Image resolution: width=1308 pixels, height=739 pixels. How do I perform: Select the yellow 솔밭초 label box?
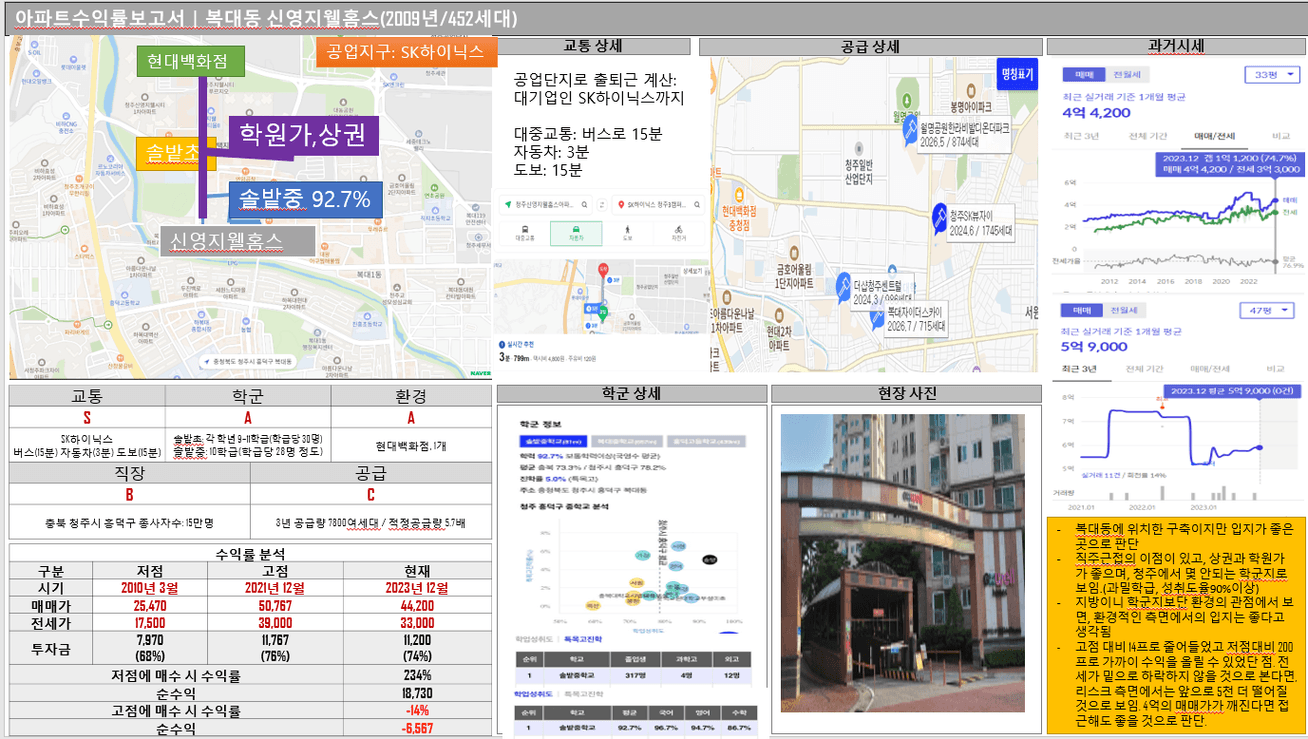(176, 153)
